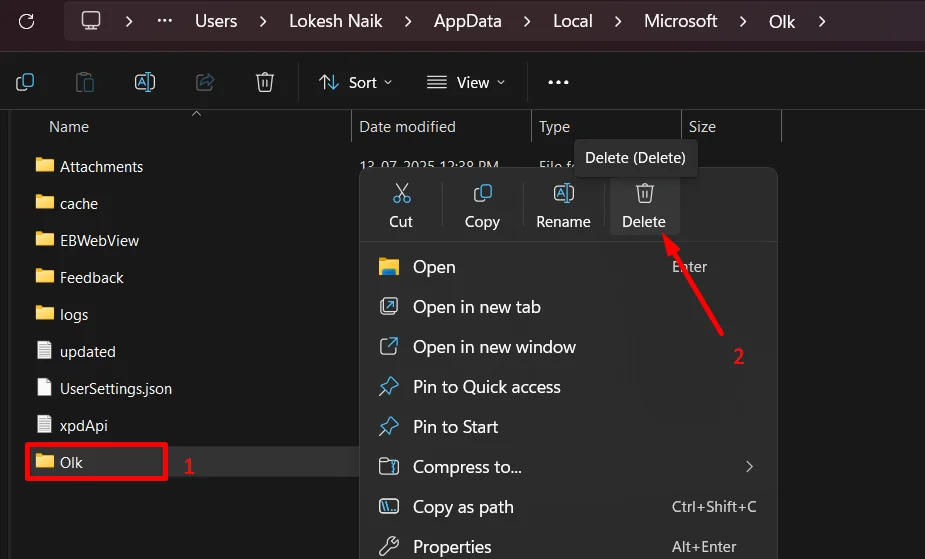Open the breadcrumb overflow ellipsis
This screenshot has width=925, height=559.
[x=165, y=21]
